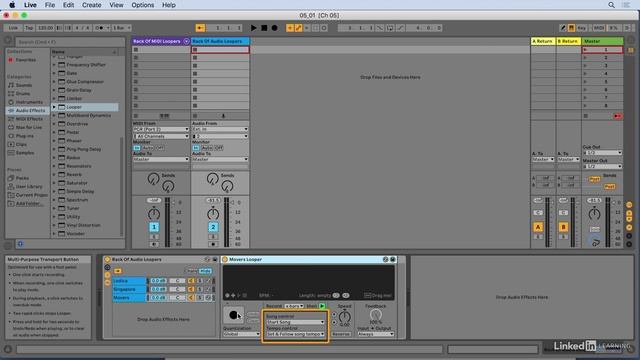Open the Apple menu
Viewport: 640px width, 360px height.
tap(12, 5)
